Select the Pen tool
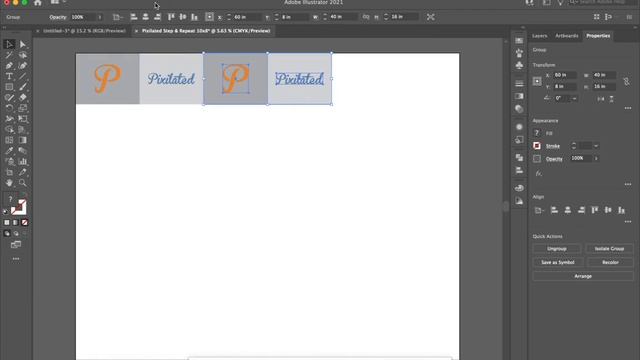640x360 pixels. [9, 65]
